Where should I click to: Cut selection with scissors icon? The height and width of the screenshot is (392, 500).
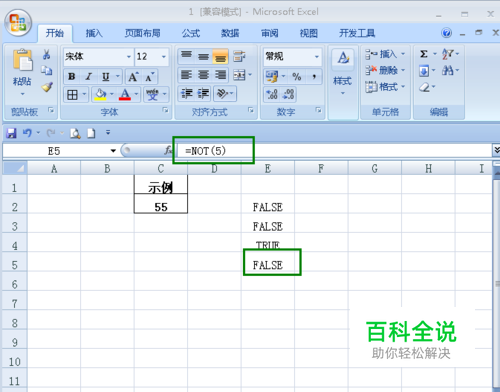click(47, 54)
